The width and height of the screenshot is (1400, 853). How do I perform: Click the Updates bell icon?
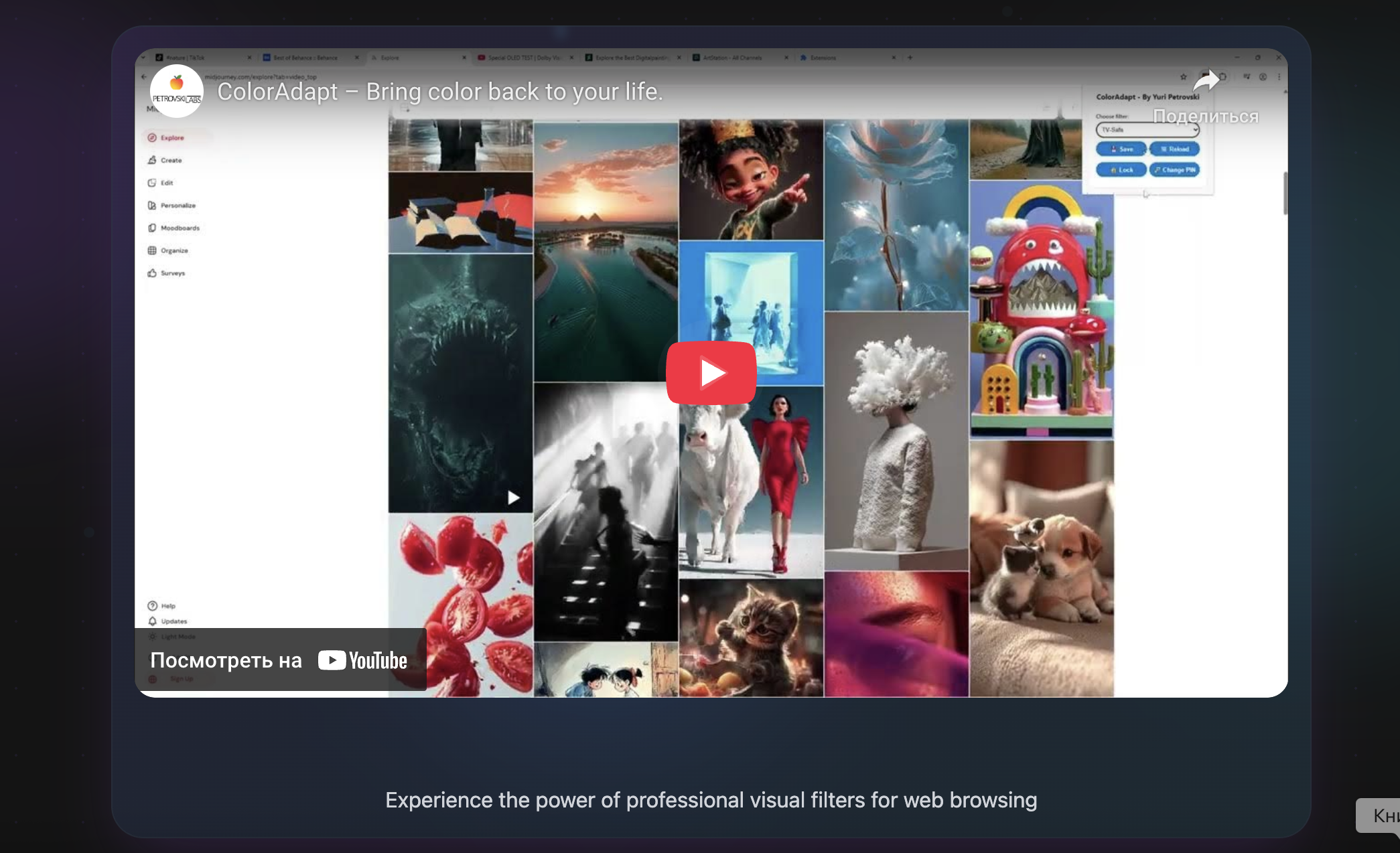[x=152, y=621]
